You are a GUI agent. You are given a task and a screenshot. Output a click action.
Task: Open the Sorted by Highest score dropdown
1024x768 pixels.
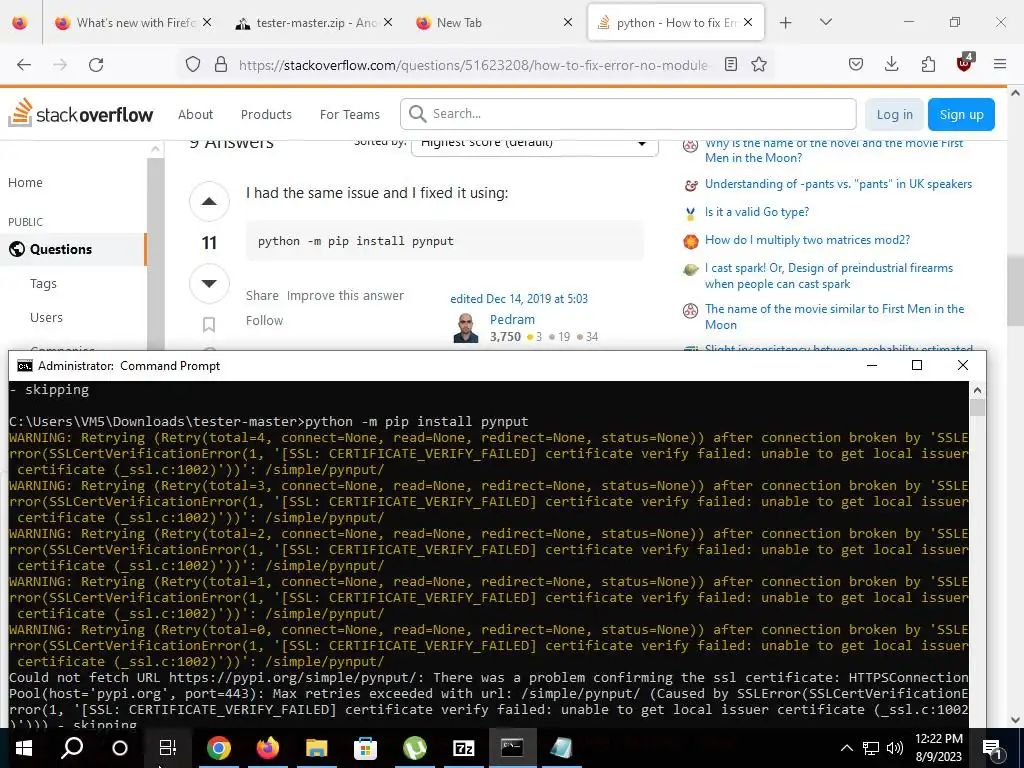pos(534,148)
